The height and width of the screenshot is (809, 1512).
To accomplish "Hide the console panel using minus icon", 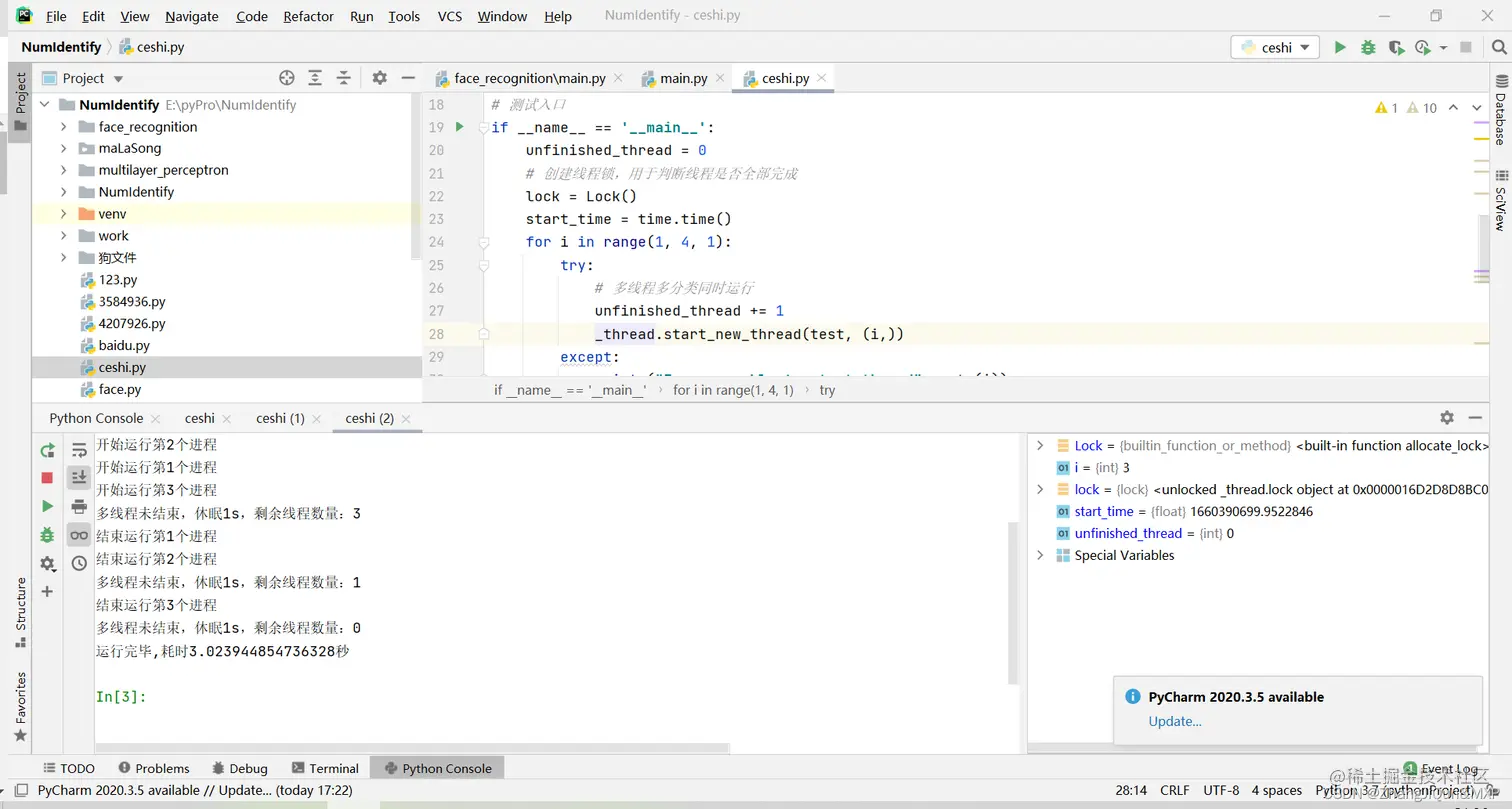I will (x=1475, y=418).
